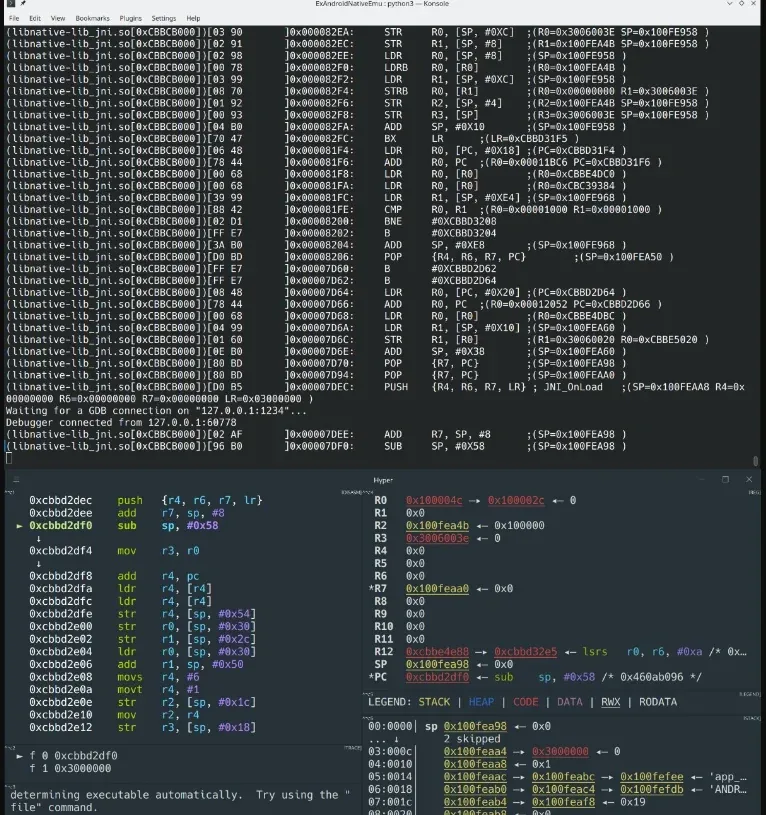Minimize the Hyper window
The height and width of the screenshot is (815, 766).
pyautogui.click(x=702, y=479)
